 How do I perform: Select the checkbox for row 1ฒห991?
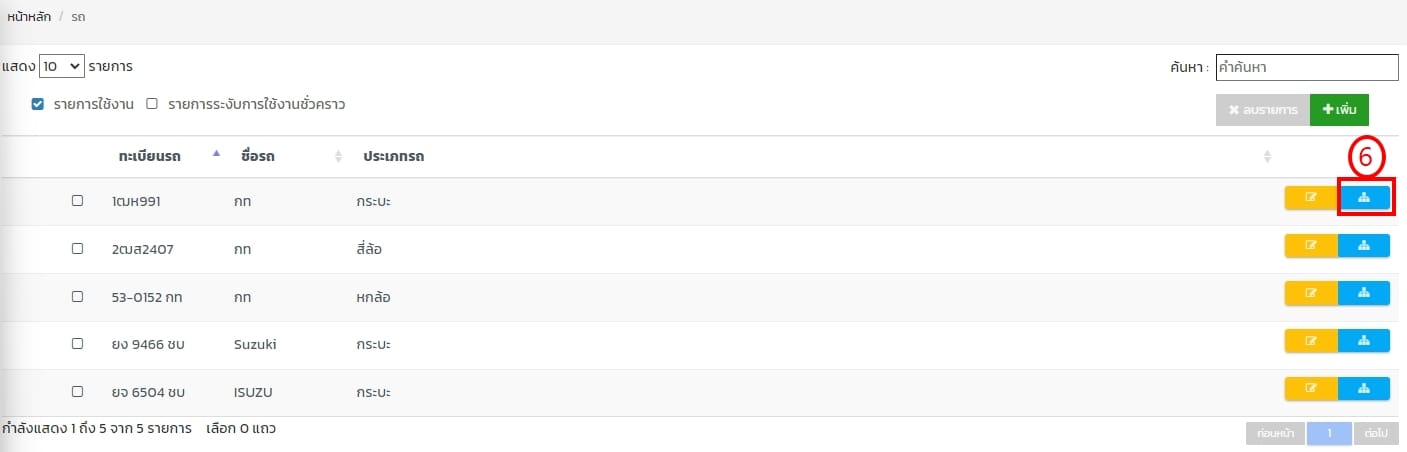coord(77,201)
